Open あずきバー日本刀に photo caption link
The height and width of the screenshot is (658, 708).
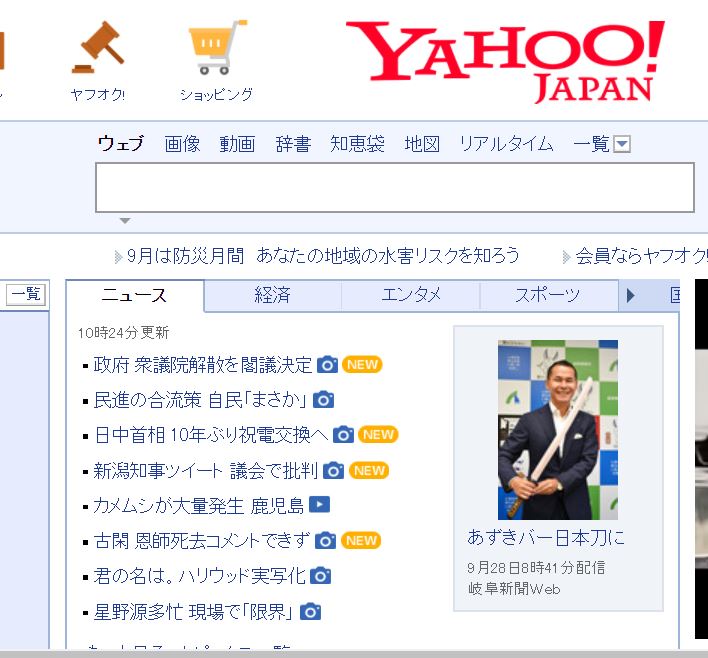(x=546, y=537)
